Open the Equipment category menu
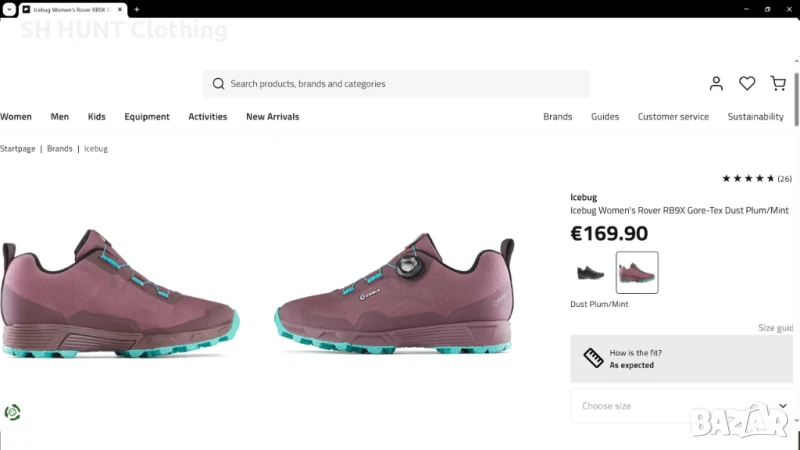800x450 pixels. point(147,117)
